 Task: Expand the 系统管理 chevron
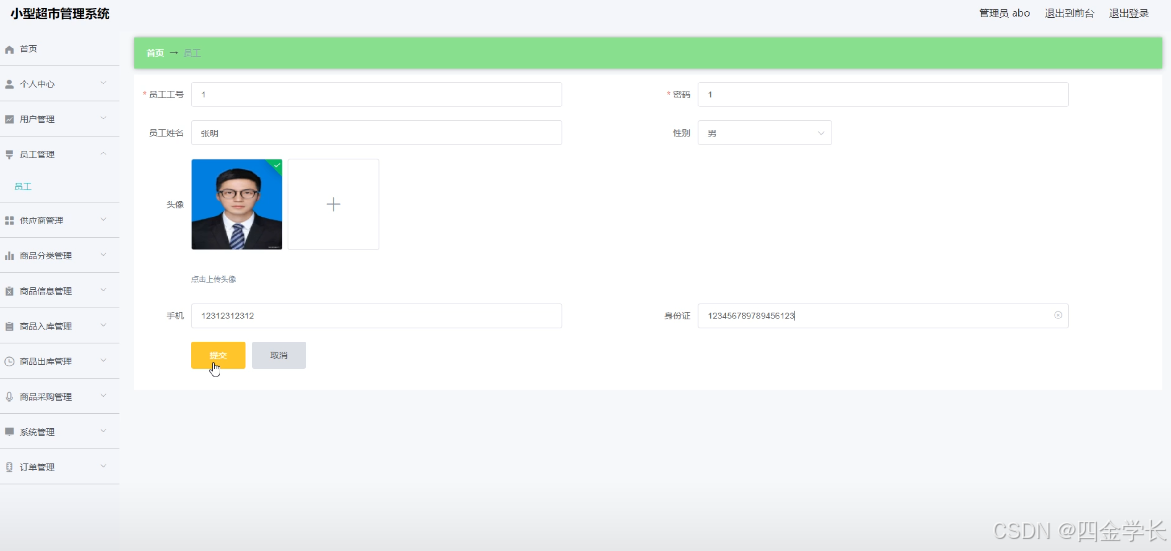(104, 431)
